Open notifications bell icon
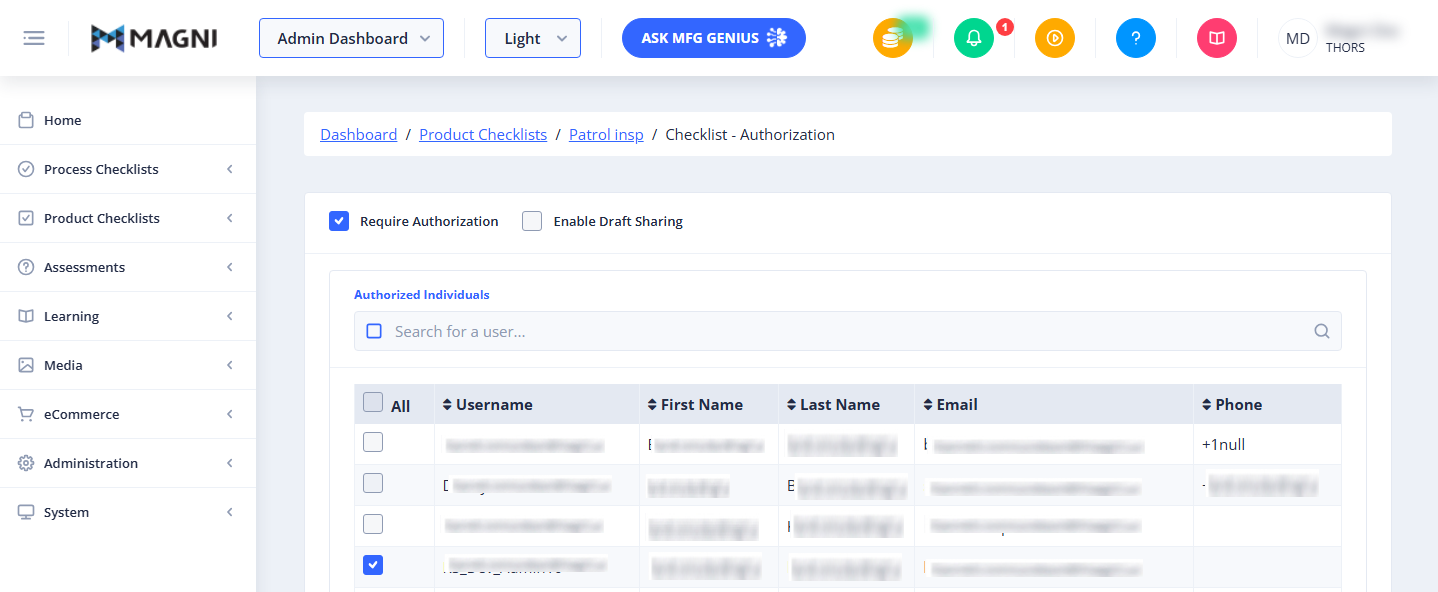1438x592 pixels. (x=974, y=39)
